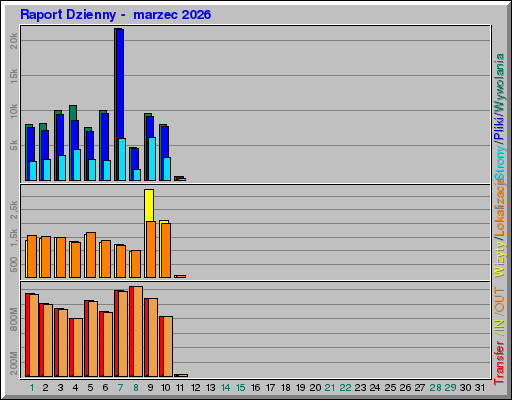Image resolution: width=512 pixels, height=400 pixels.
Task: Click day label 21 on the axis
Action: coord(330,388)
